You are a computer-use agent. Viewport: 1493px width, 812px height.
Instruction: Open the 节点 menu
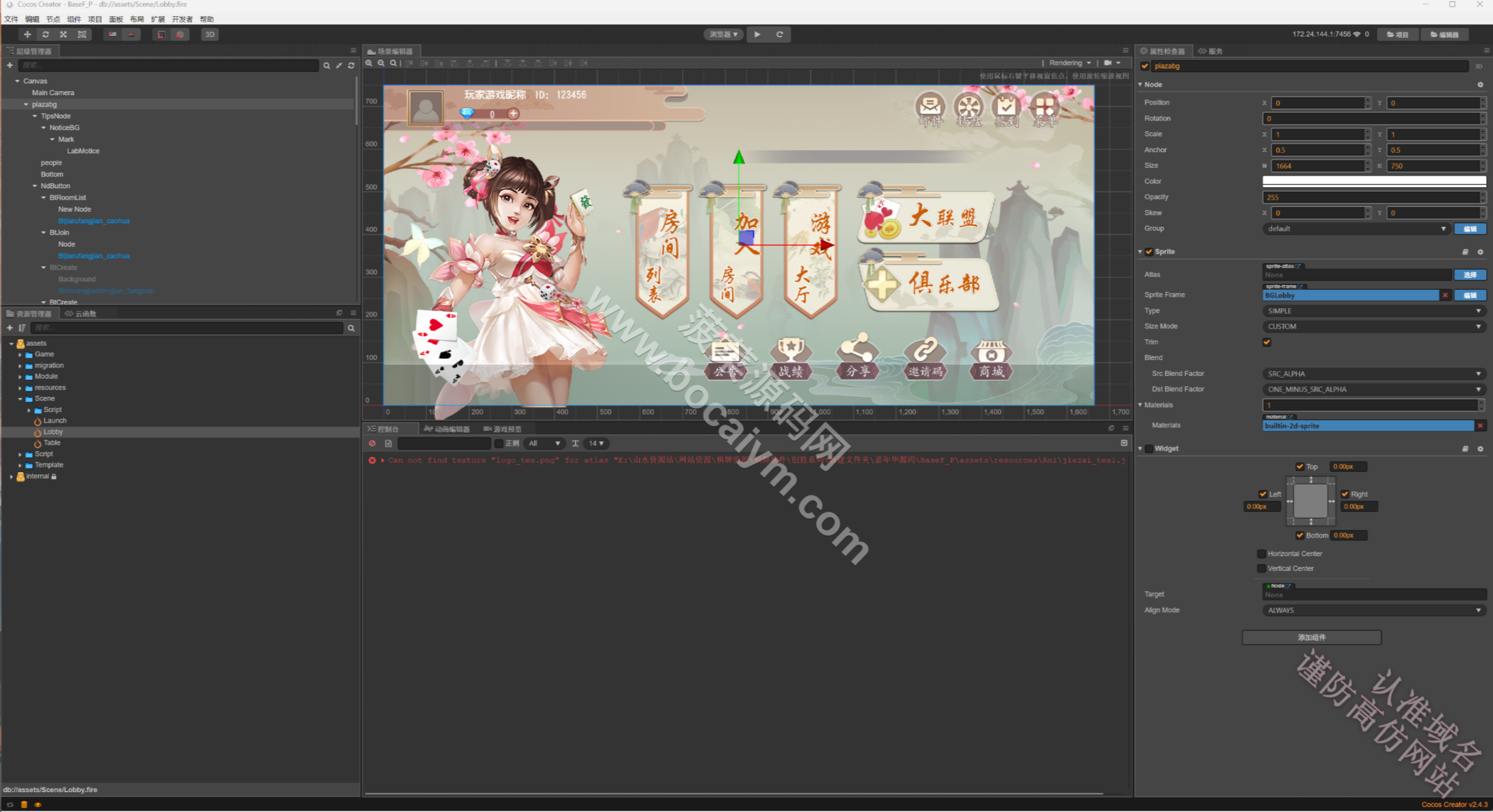tap(53, 19)
